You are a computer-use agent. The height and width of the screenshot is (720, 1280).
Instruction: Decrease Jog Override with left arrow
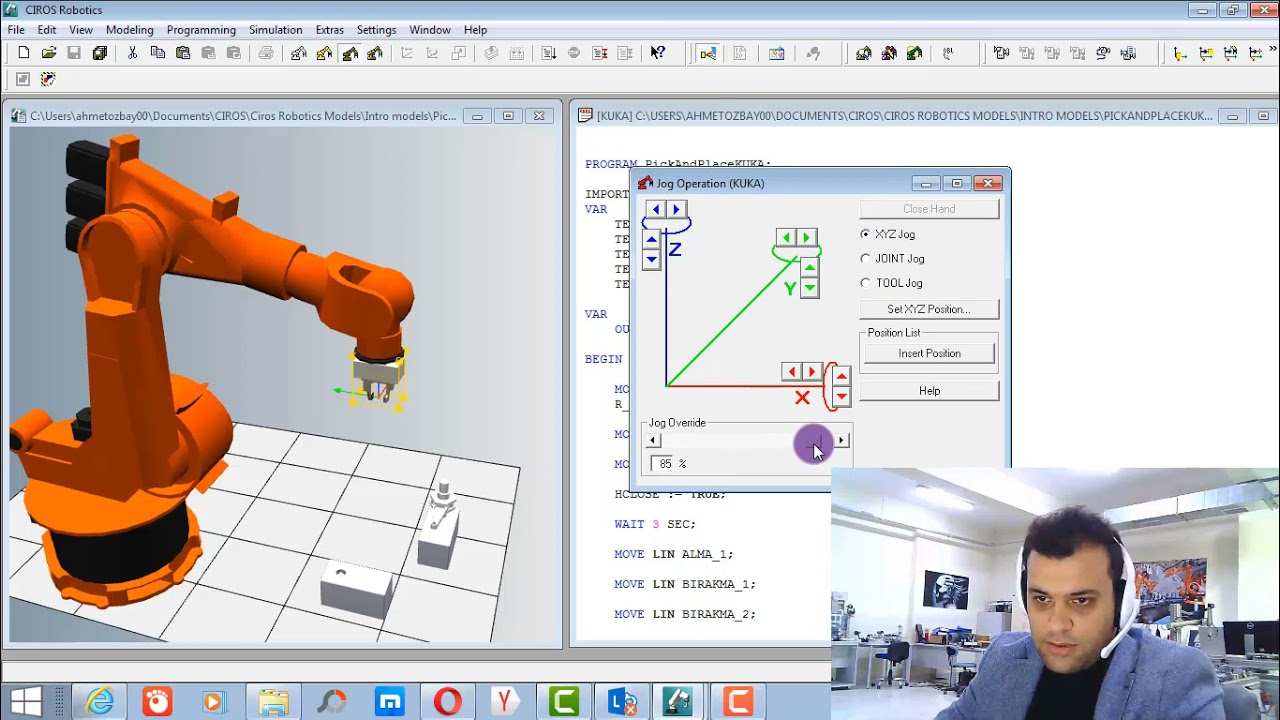pyautogui.click(x=653, y=440)
